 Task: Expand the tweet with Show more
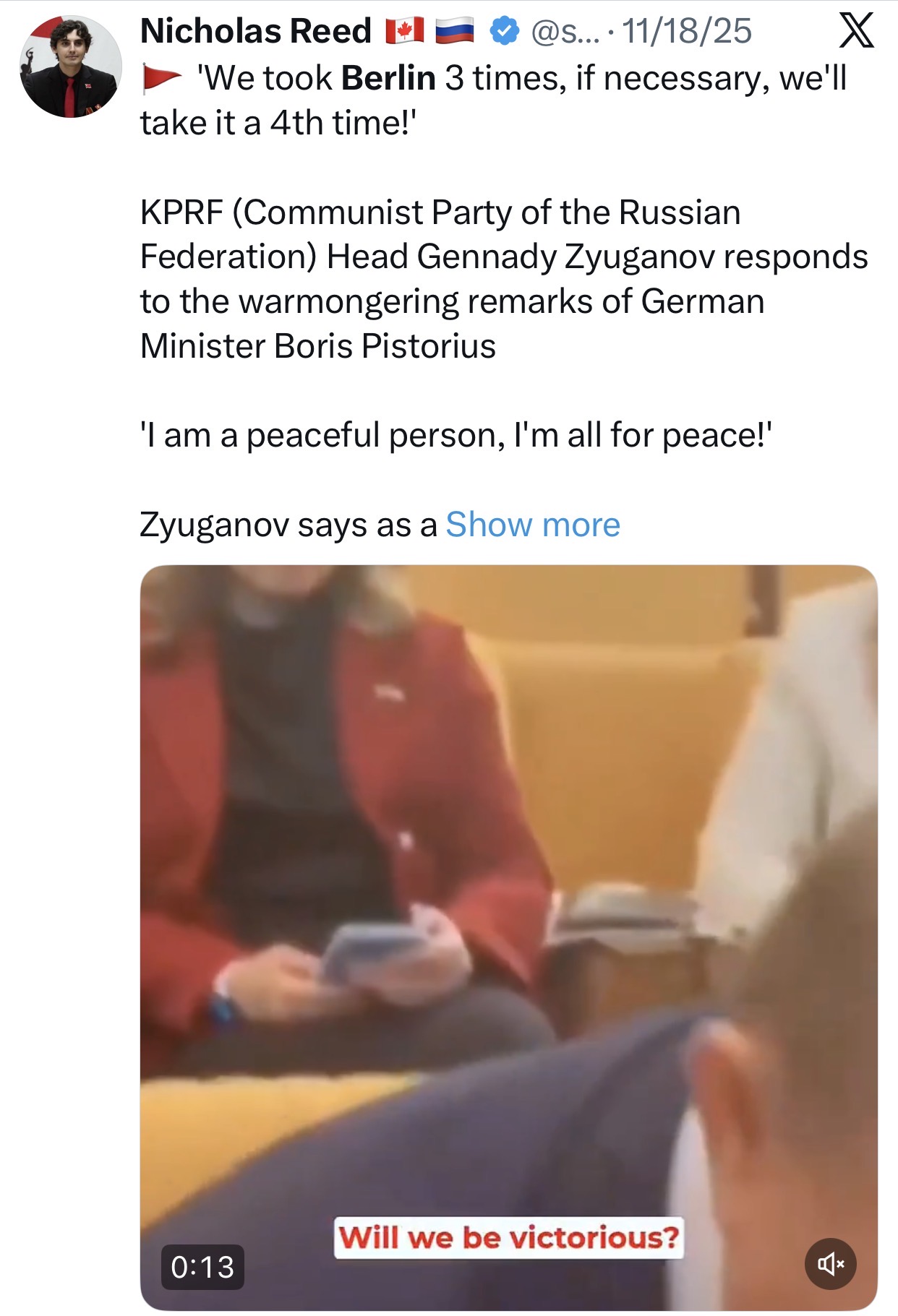pyautogui.click(x=533, y=525)
